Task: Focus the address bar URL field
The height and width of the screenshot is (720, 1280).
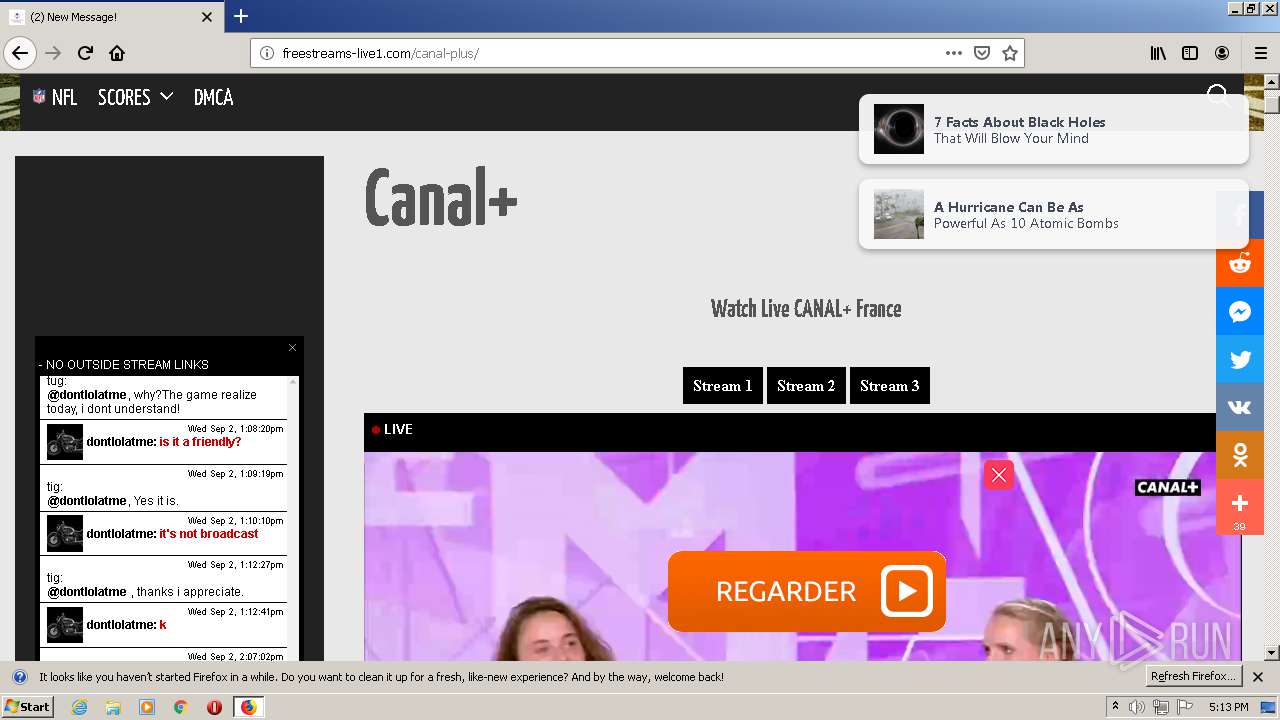Action: coord(610,53)
